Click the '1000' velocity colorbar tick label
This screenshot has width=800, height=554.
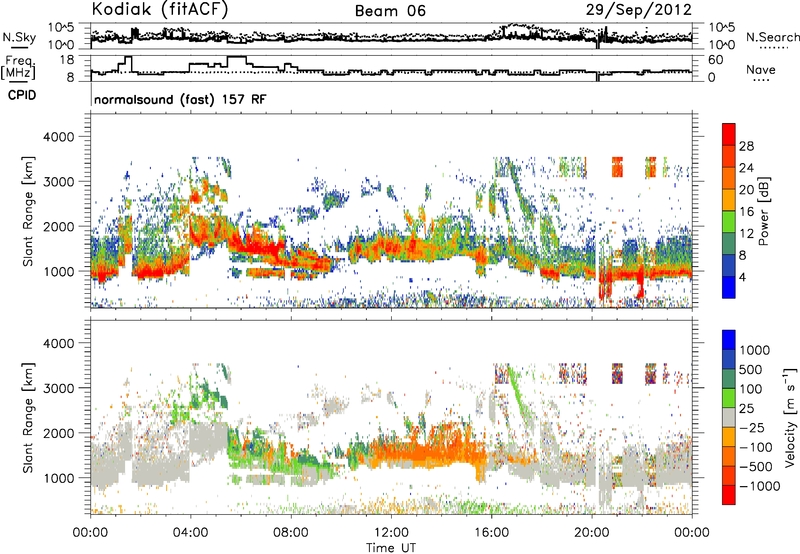click(x=755, y=350)
